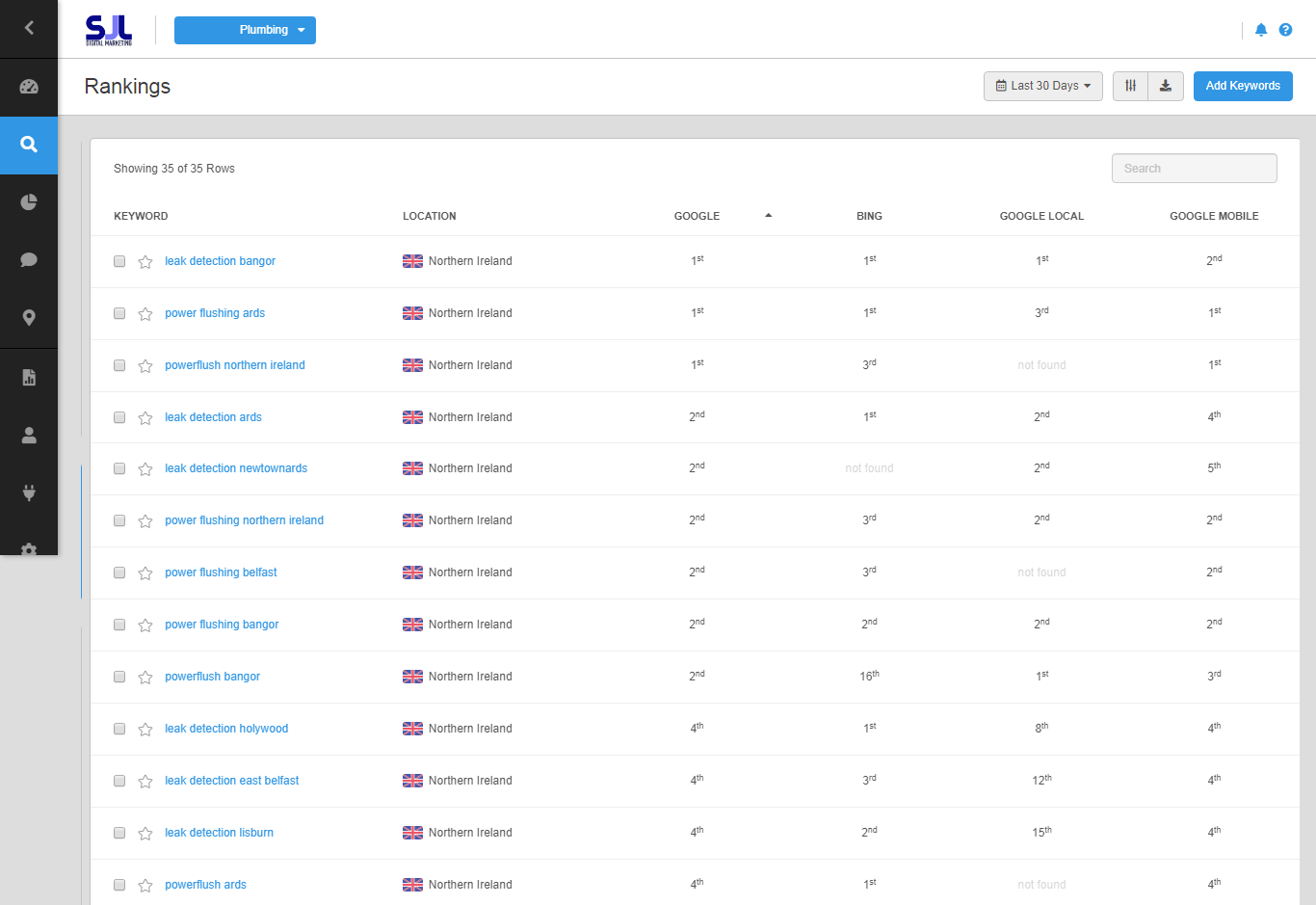Tick checkbox for powerflush ards
Image resolution: width=1316 pixels, height=905 pixels.
(x=119, y=885)
